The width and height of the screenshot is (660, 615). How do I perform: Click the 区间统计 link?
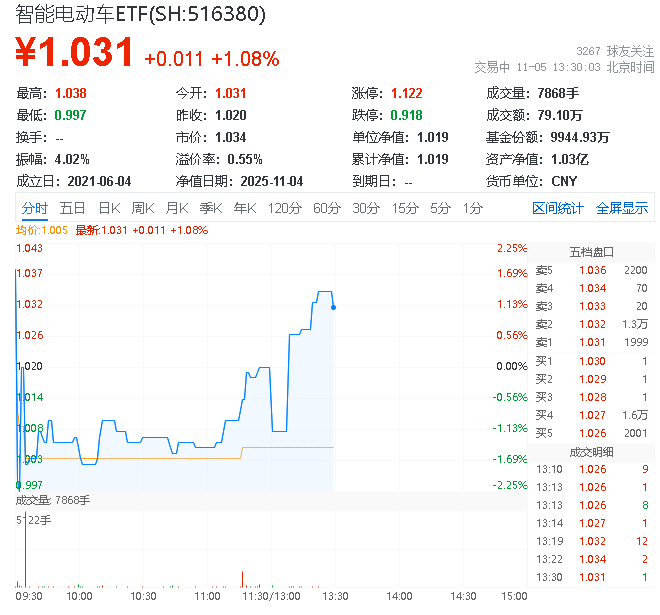[x=557, y=208]
